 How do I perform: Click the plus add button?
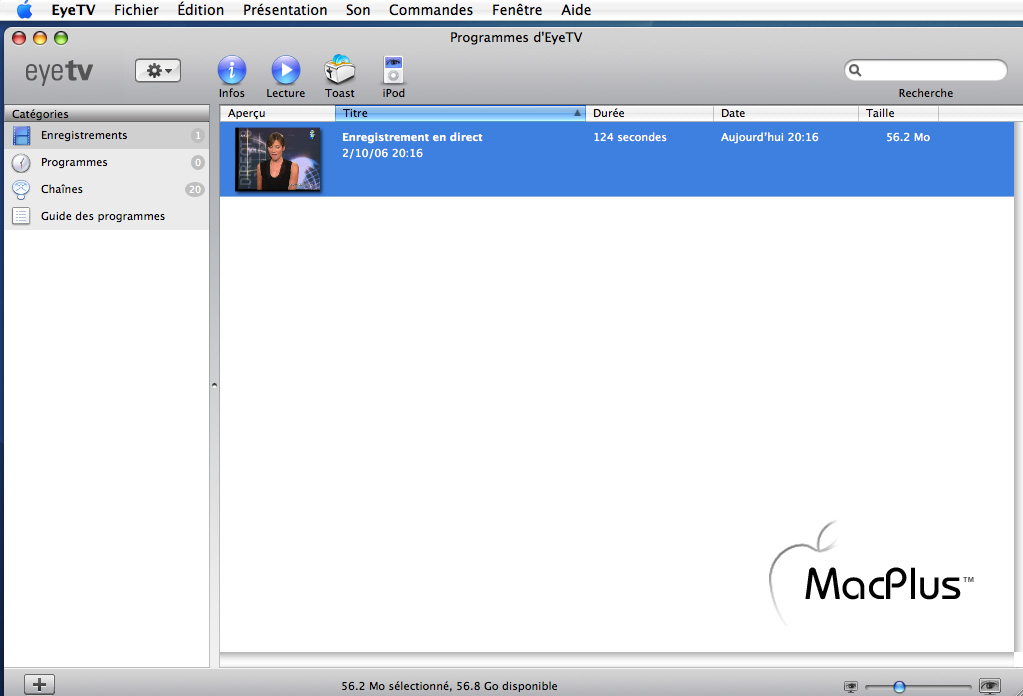coord(39,684)
